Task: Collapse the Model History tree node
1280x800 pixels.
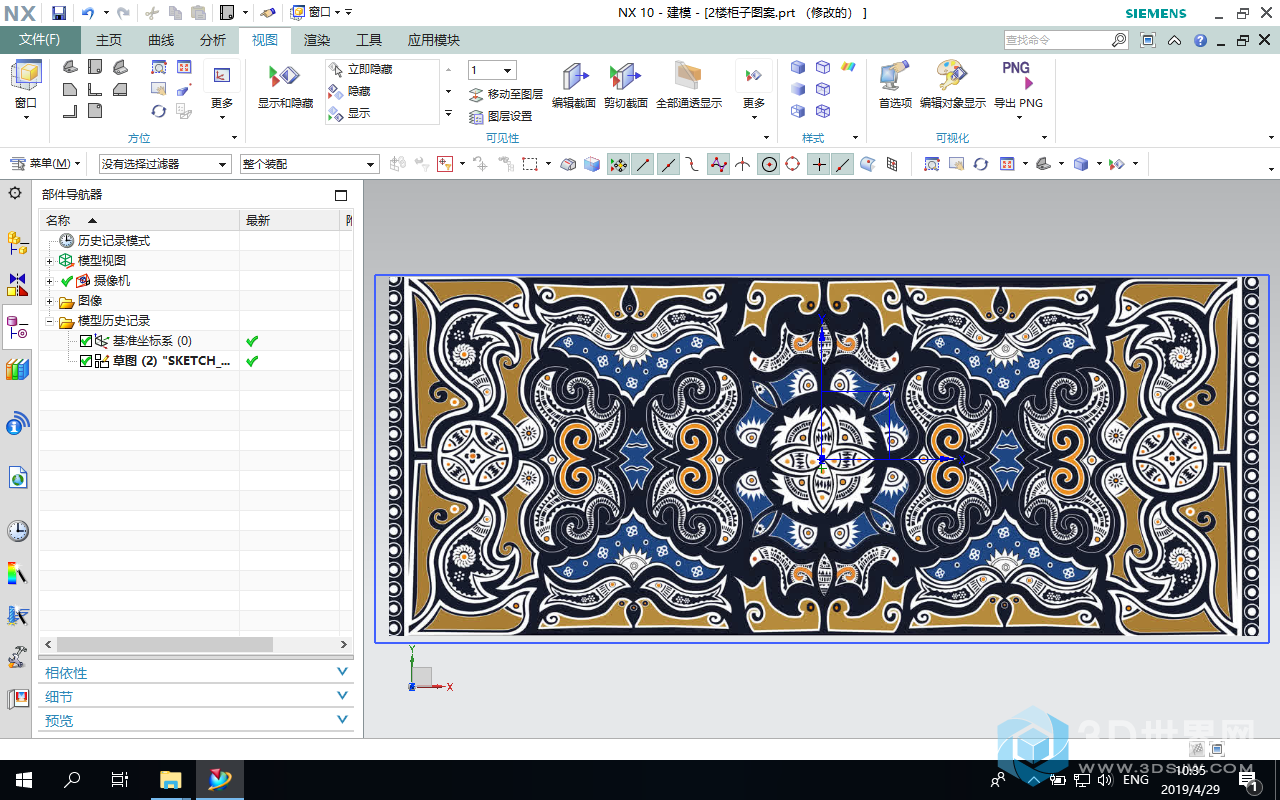Action: [49, 321]
